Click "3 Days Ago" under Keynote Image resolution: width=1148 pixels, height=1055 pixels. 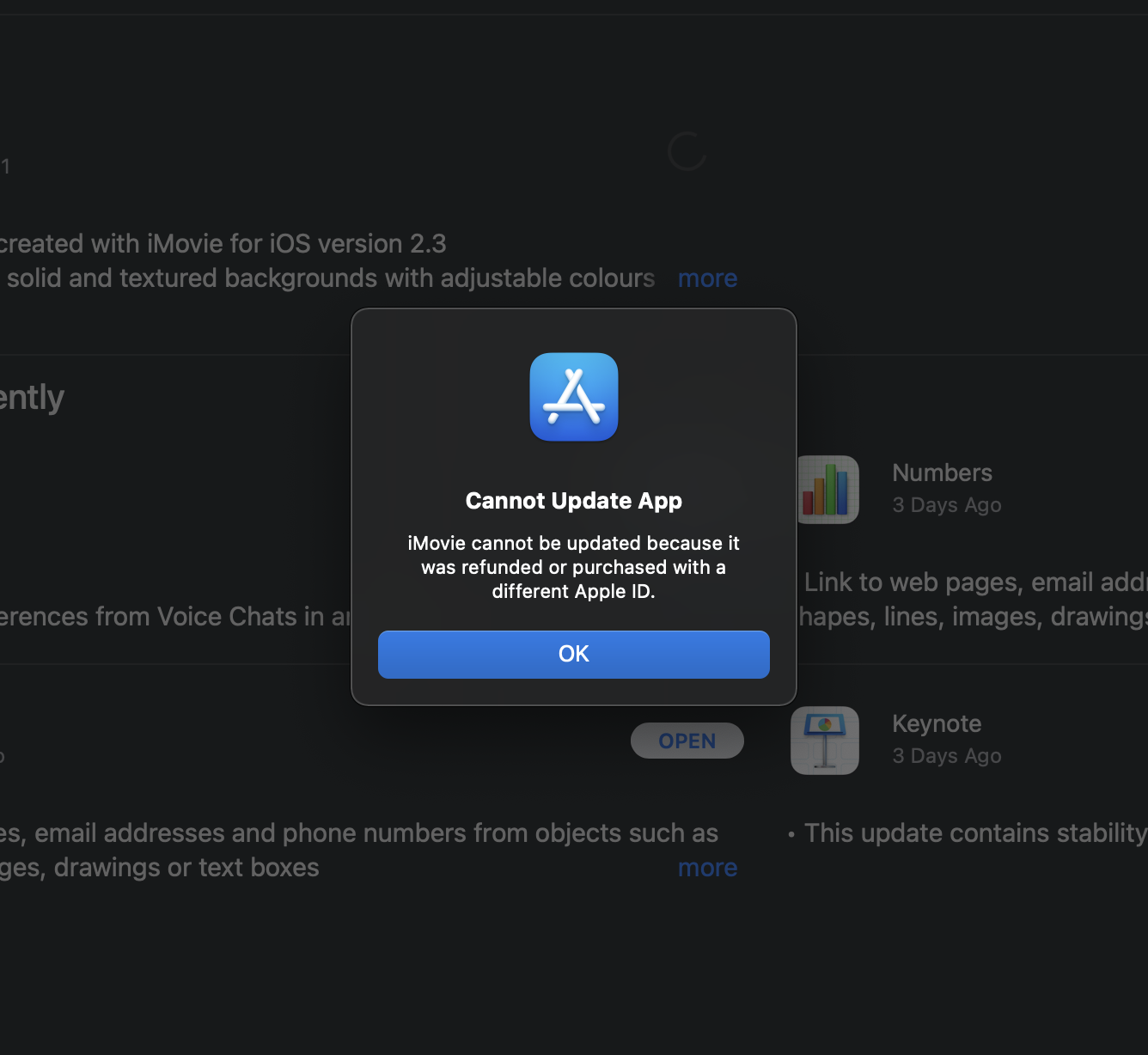pos(947,756)
